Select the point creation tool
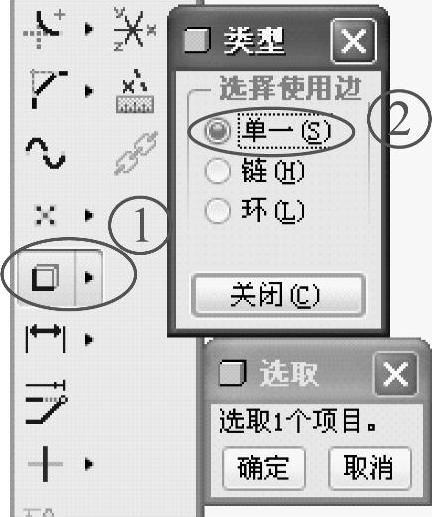The width and height of the screenshot is (432, 517). point(45,215)
